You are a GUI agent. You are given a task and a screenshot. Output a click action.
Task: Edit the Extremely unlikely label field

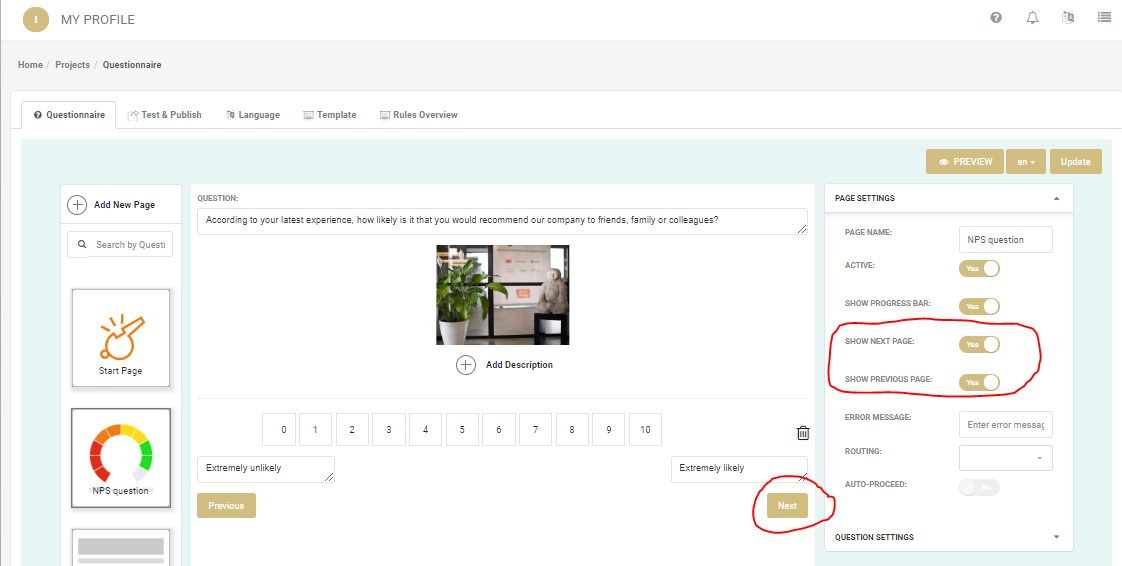click(265, 469)
